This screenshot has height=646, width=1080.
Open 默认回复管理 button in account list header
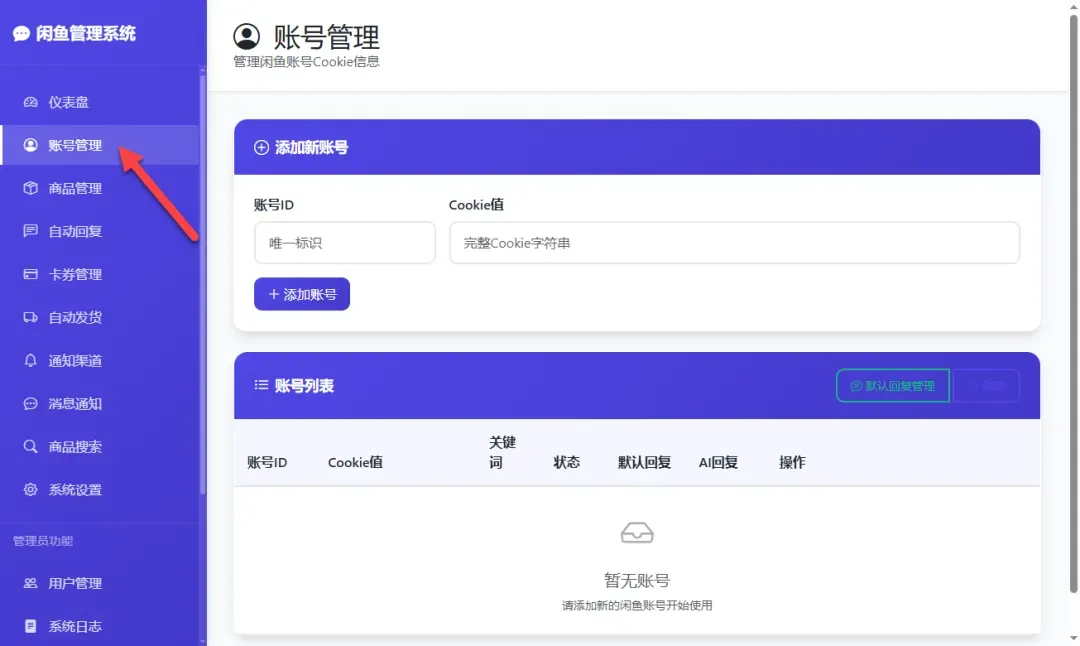click(893, 386)
